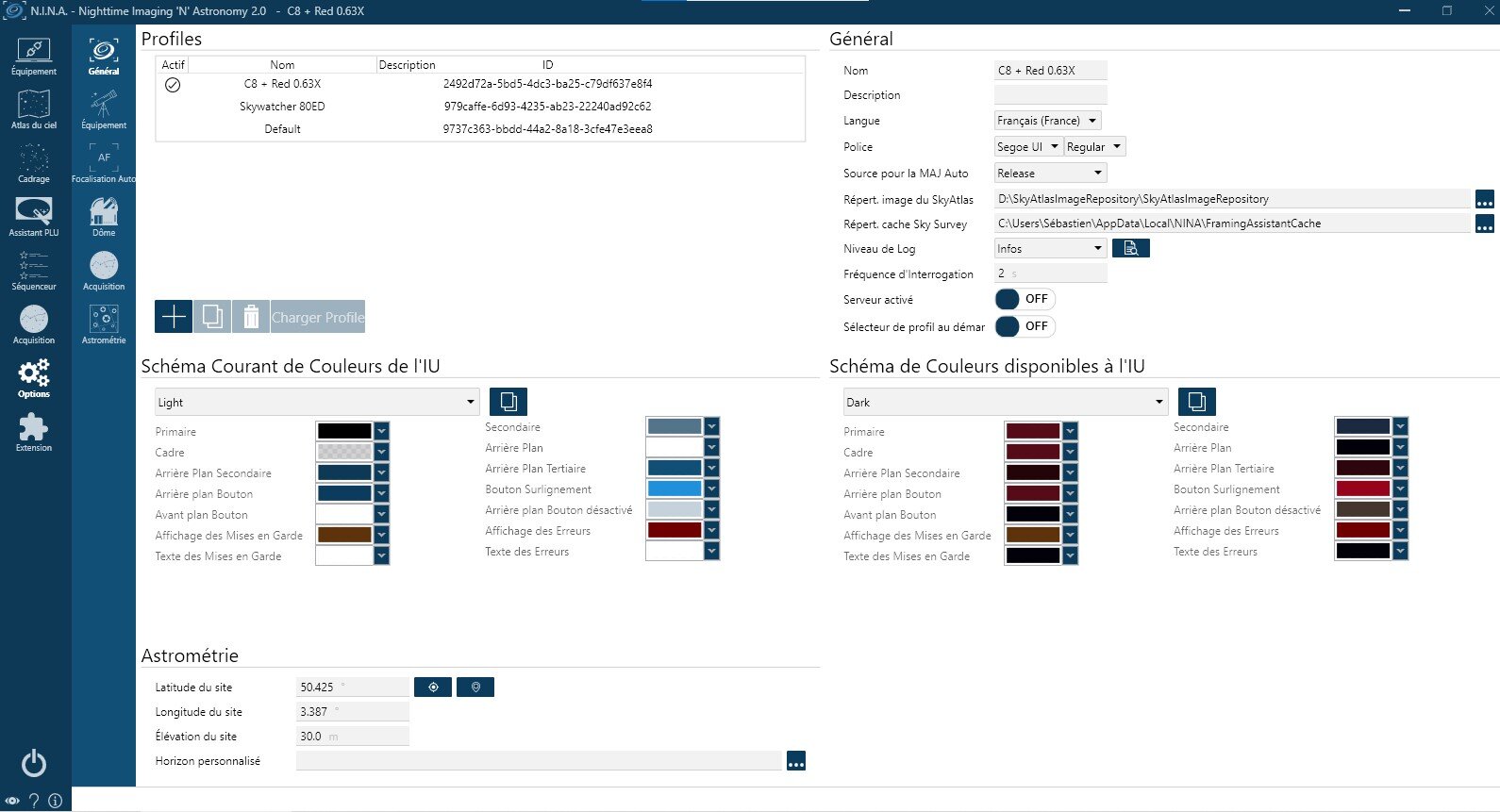Copy the Light color scheme

pyautogui.click(x=508, y=402)
